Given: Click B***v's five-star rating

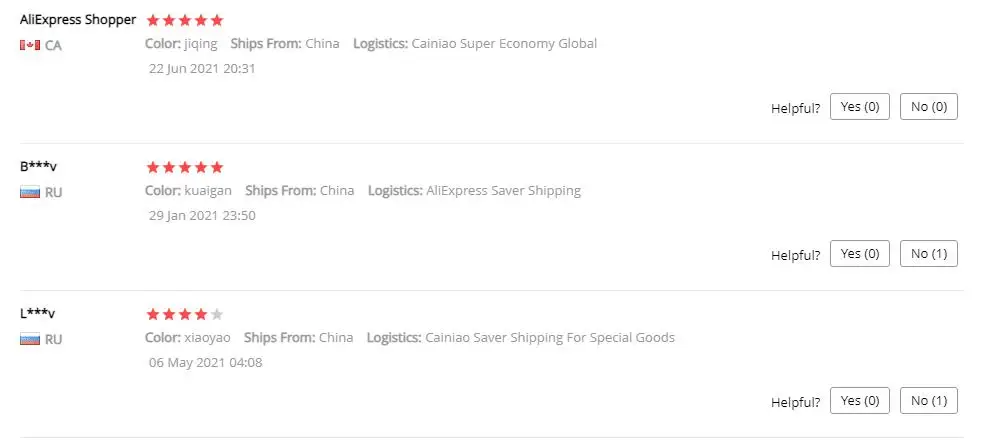Looking at the screenshot, I should 185,167.
